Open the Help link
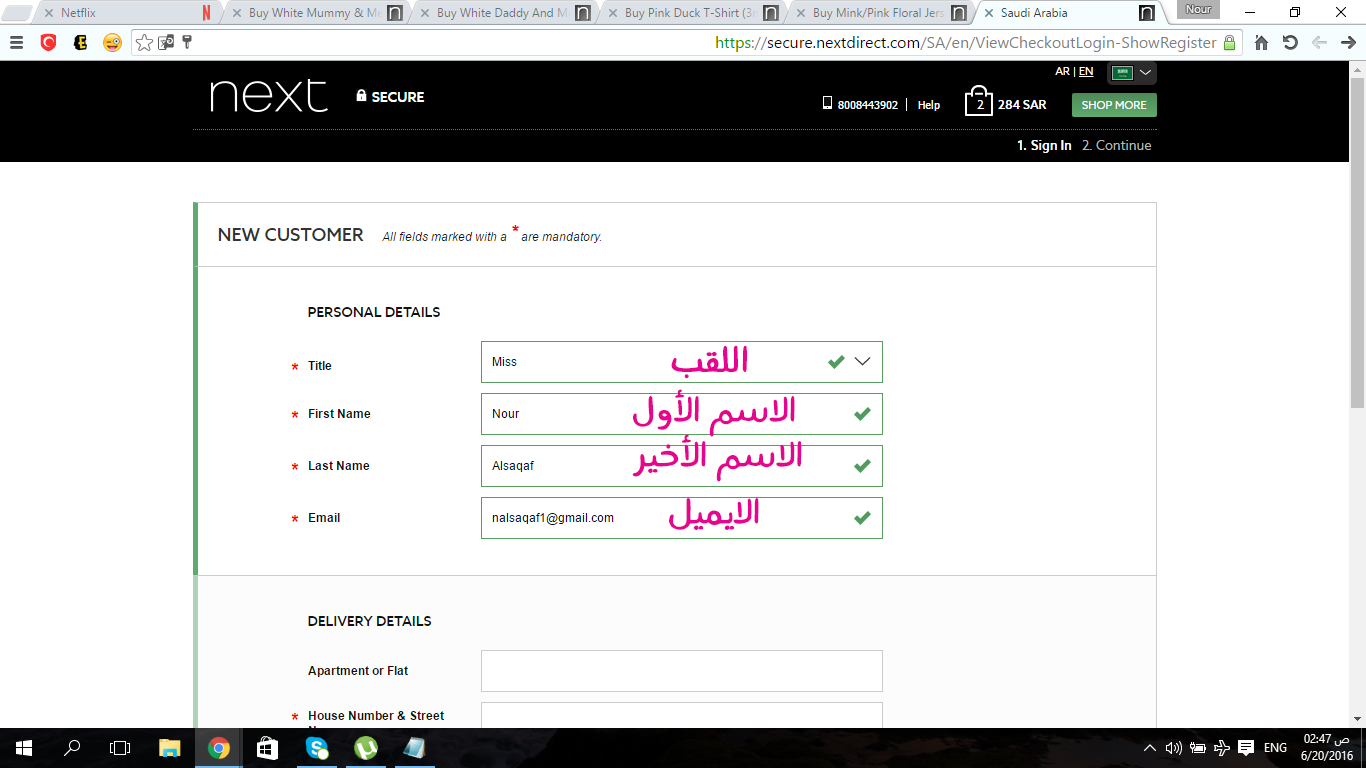The height and width of the screenshot is (768, 1366). pyautogui.click(x=928, y=104)
